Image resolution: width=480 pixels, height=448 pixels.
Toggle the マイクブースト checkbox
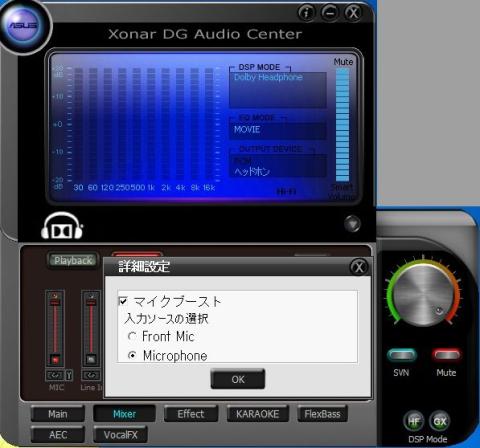(123, 301)
